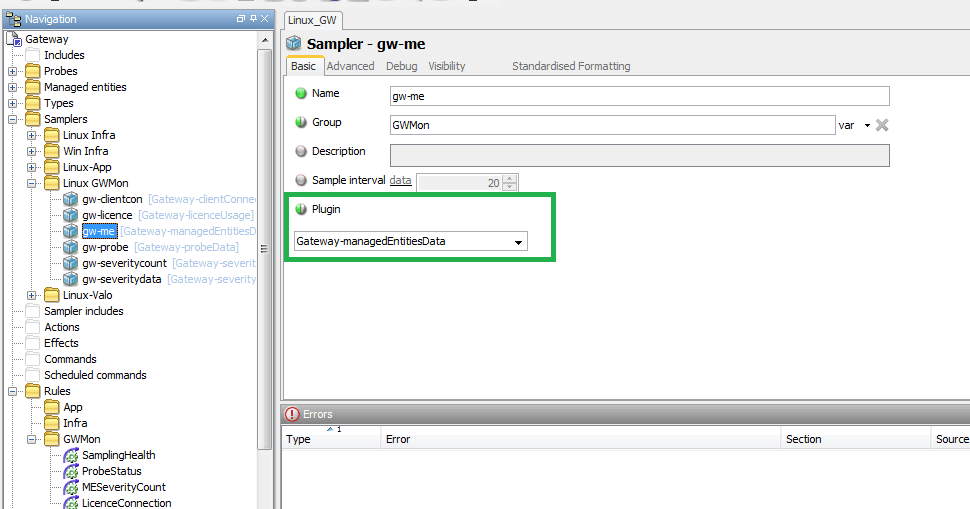Expand the Probes tree folder
This screenshot has width=970, height=509.
[x=13, y=71]
